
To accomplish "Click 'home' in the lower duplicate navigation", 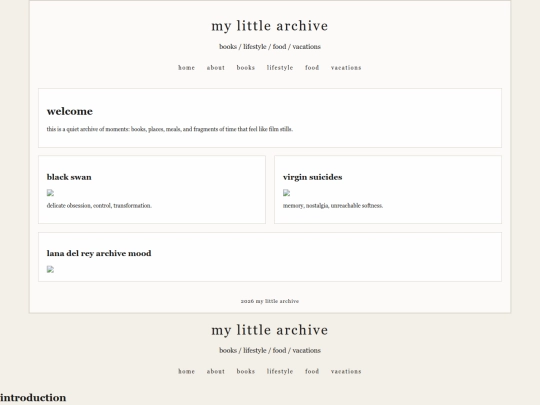I will (x=186, y=371).
